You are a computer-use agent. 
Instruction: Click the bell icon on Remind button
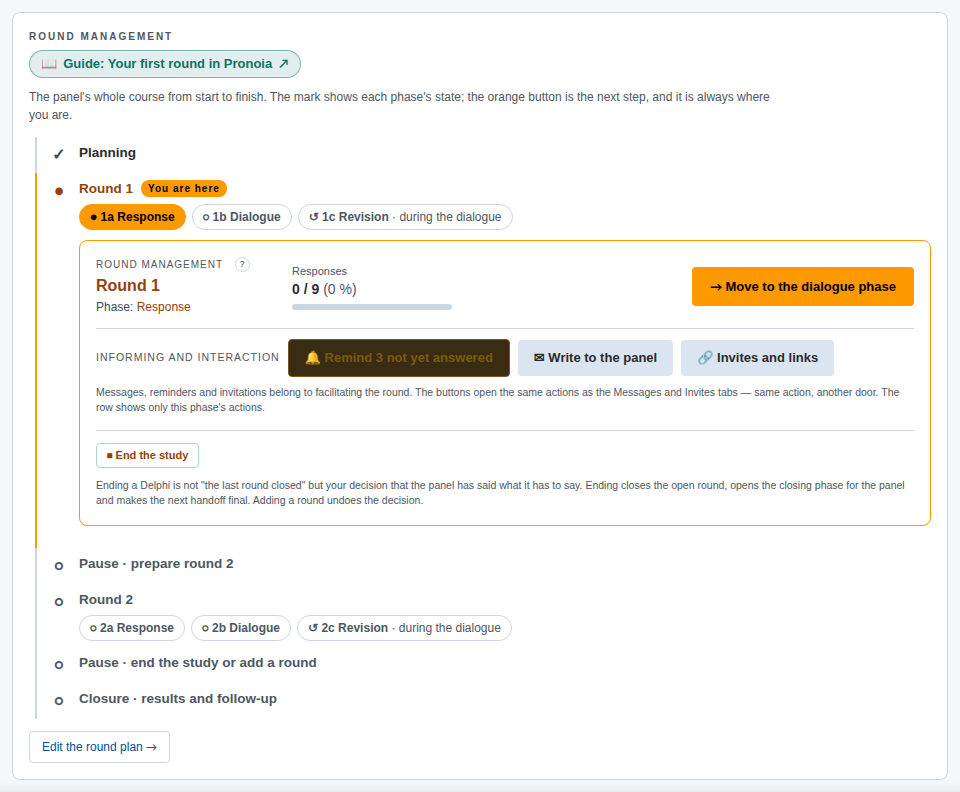coord(312,358)
